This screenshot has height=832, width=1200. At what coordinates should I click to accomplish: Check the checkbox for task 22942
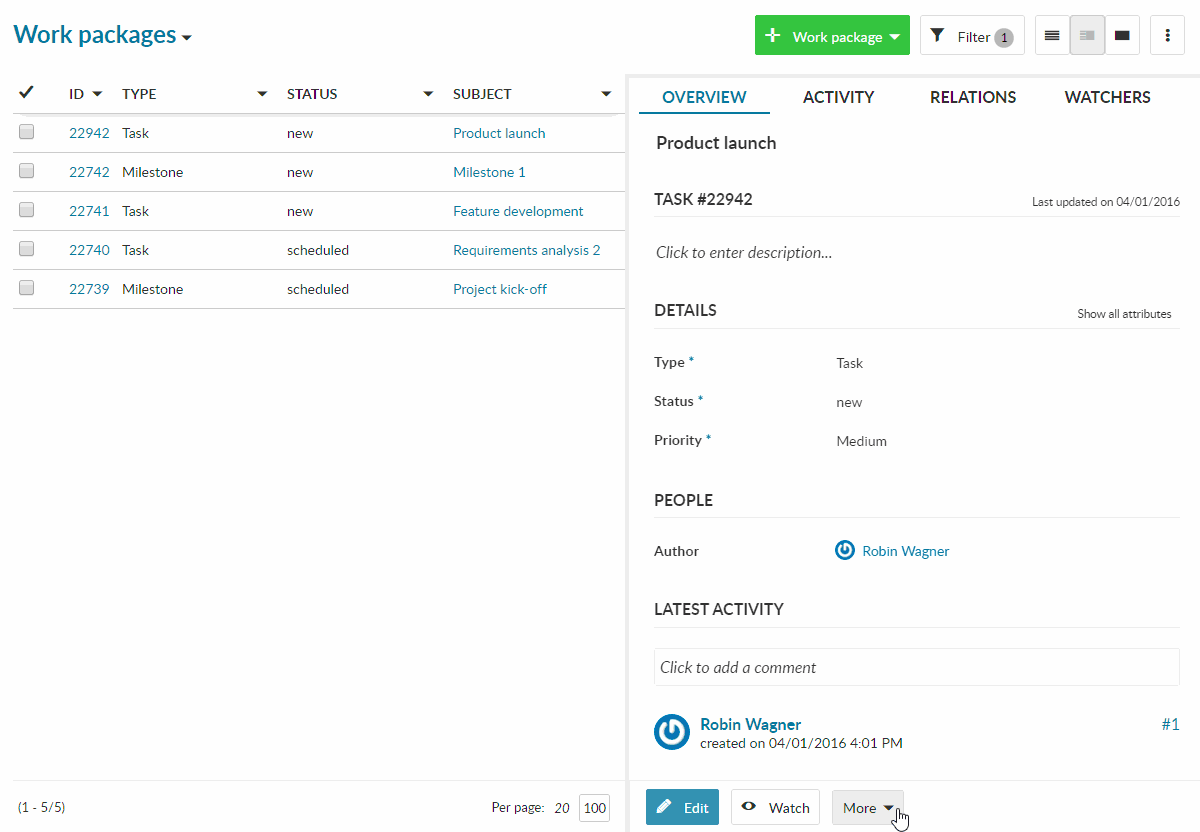[26, 130]
